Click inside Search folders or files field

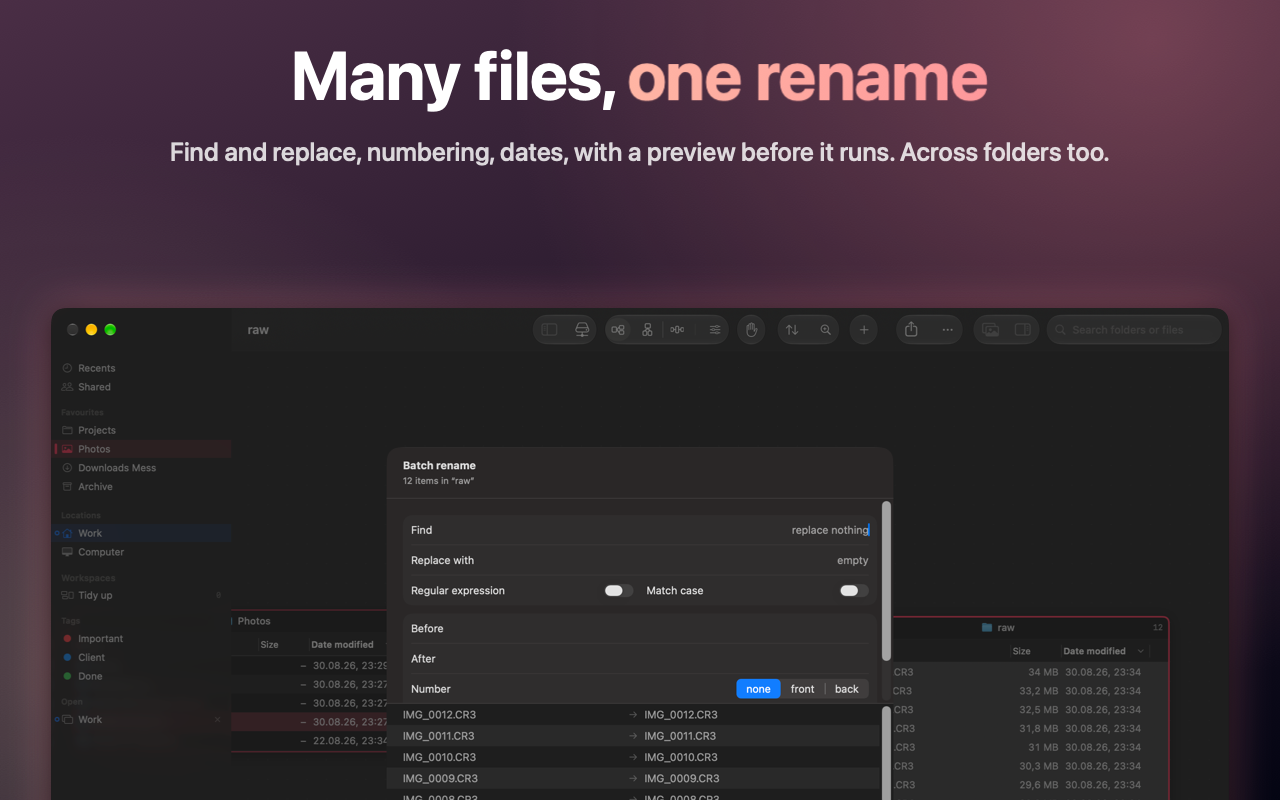tap(1134, 330)
